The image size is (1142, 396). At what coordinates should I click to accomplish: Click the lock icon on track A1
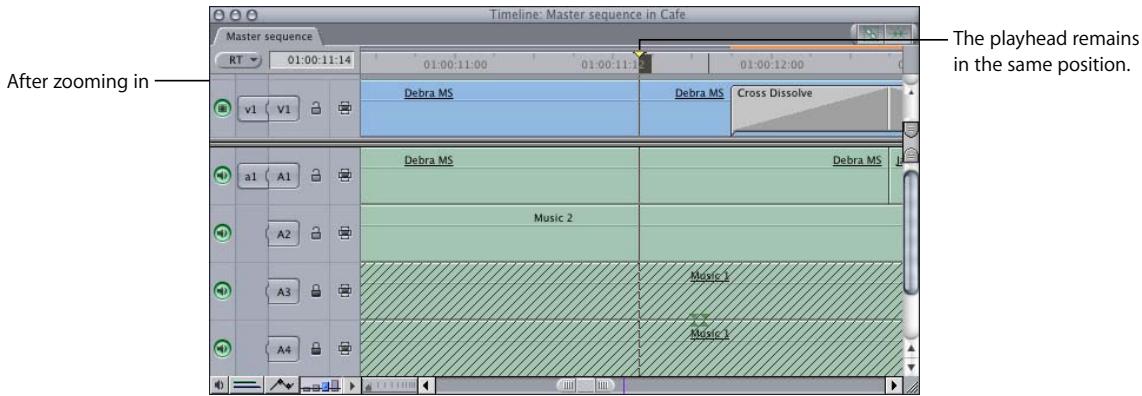click(316, 175)
